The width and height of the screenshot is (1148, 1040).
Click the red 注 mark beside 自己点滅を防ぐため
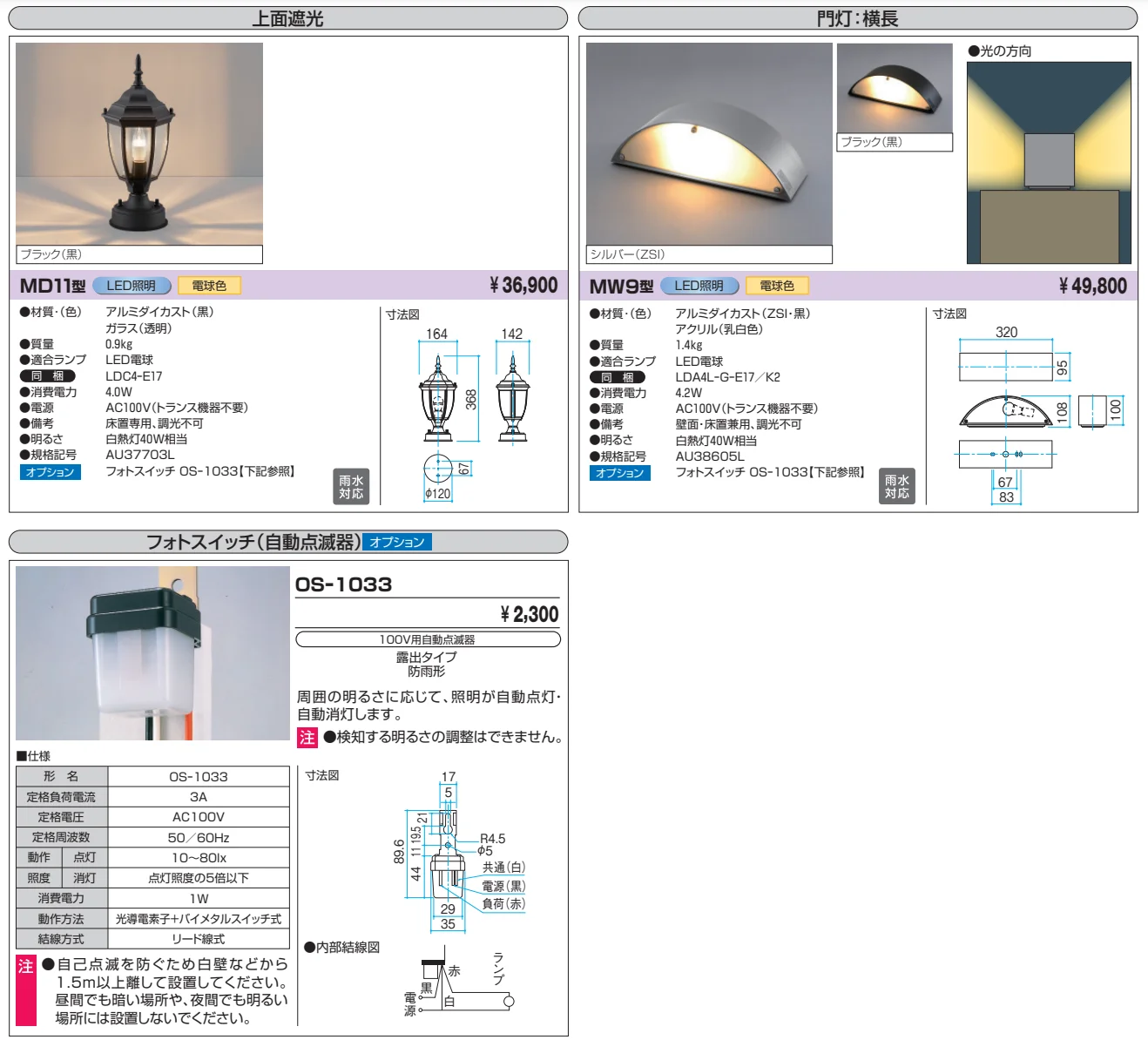pos(26,990)
